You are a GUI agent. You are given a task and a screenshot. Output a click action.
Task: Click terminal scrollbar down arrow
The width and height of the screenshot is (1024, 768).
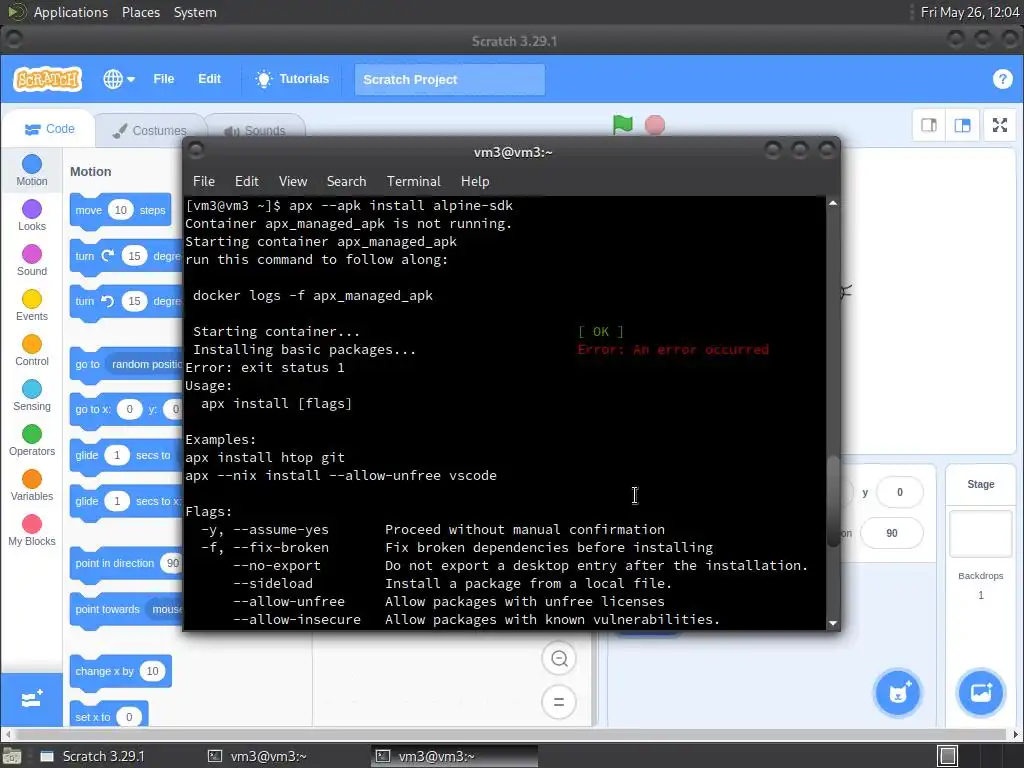833,623
